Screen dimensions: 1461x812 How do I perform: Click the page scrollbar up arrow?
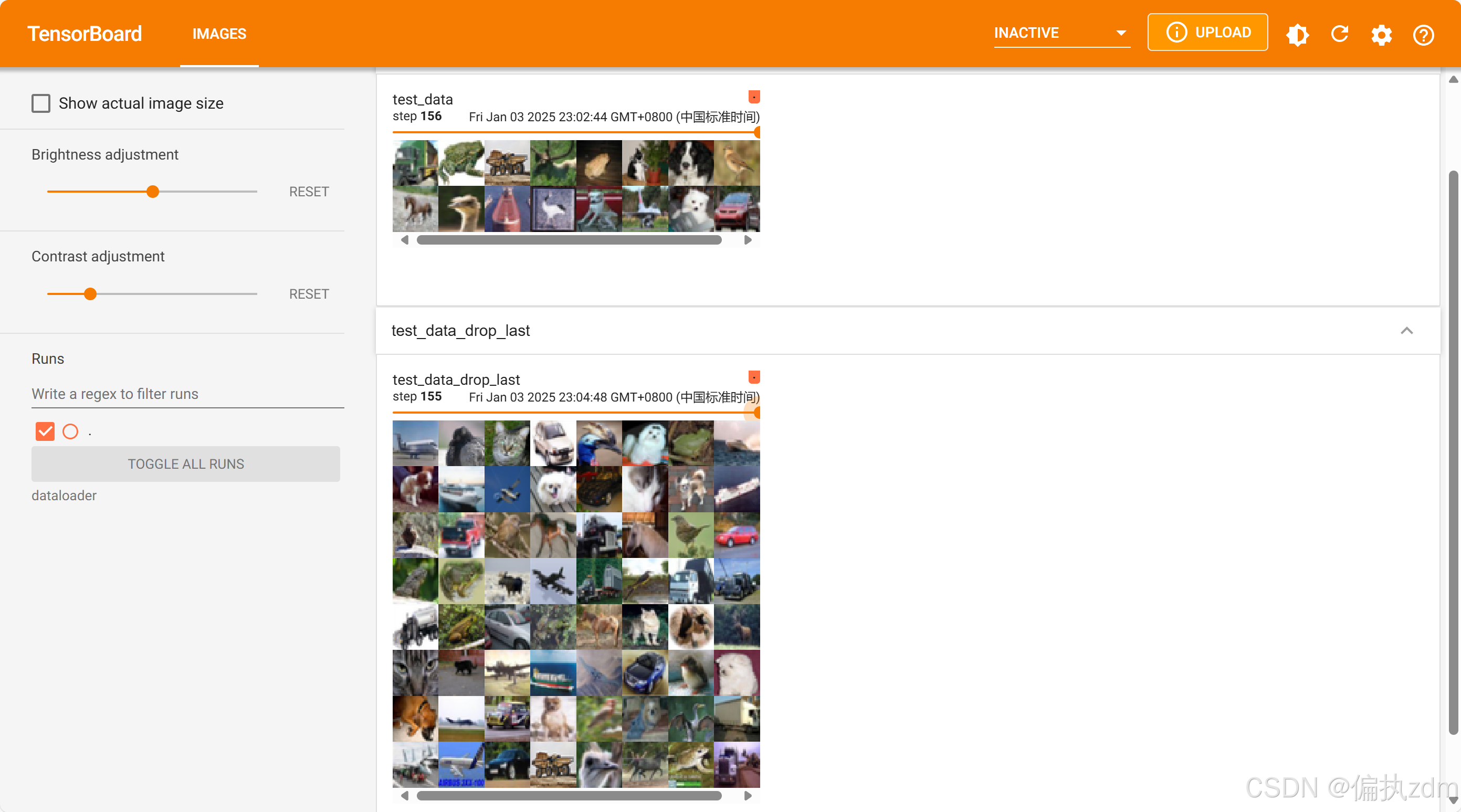pos(1453,79)
